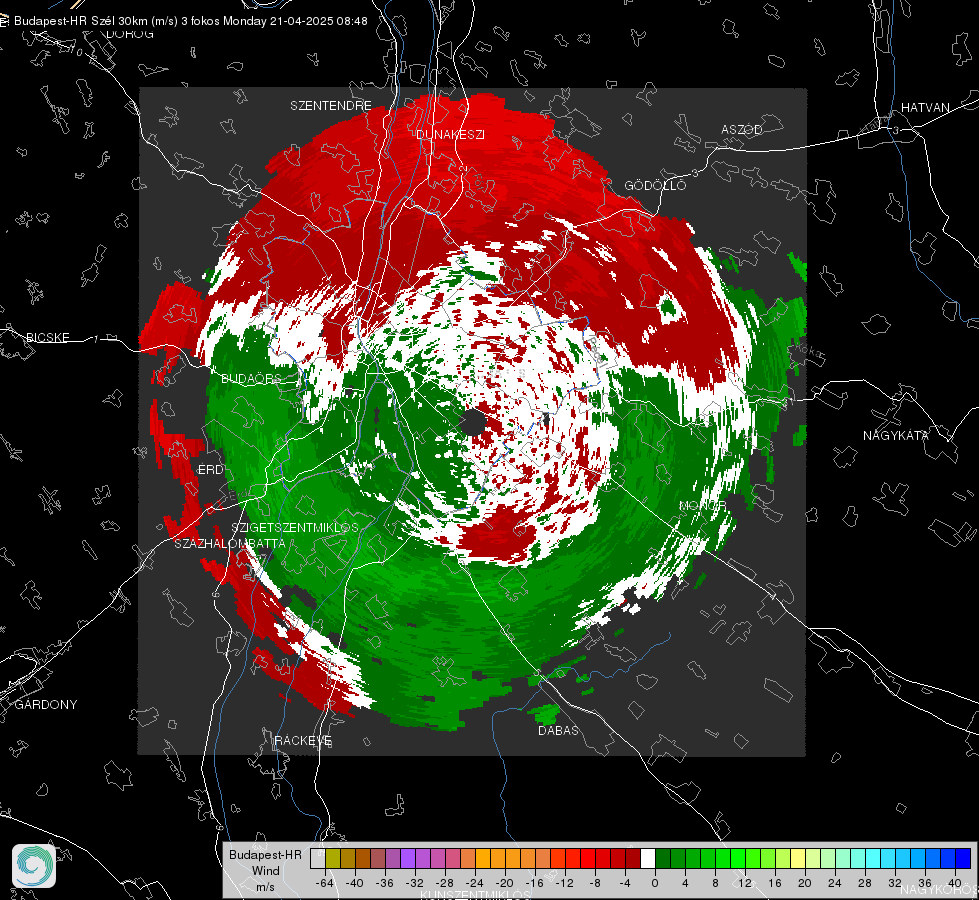Image resolution: width=979 pixels, height=900 pixels.
Task: Select the white 0 m/s legend swatch
Action: tap(647, 858)
